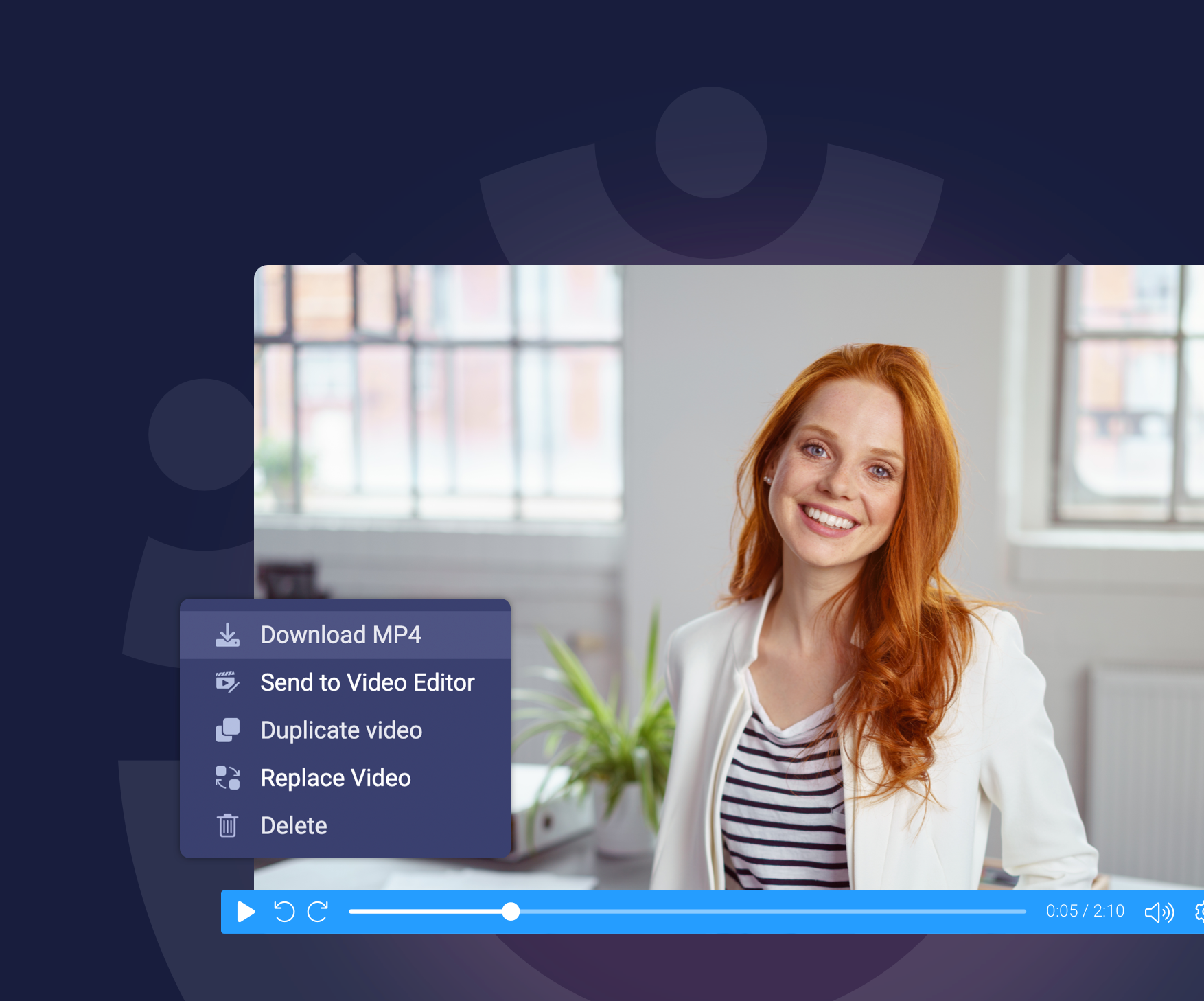Choose Send to Video Editor in the menu
The width and height of the screenshot is (1204, 1001).
click(x=367, y=682)
